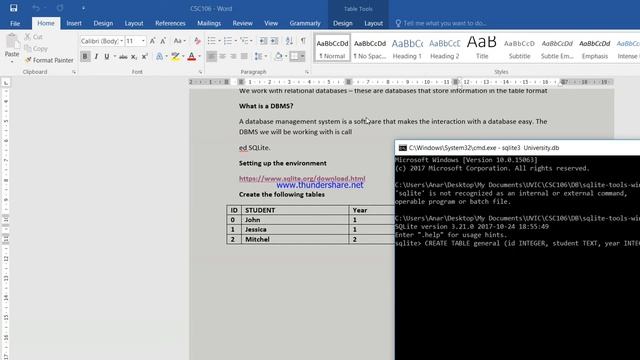Apply paragraph shading color

click(x=278, y=56)
